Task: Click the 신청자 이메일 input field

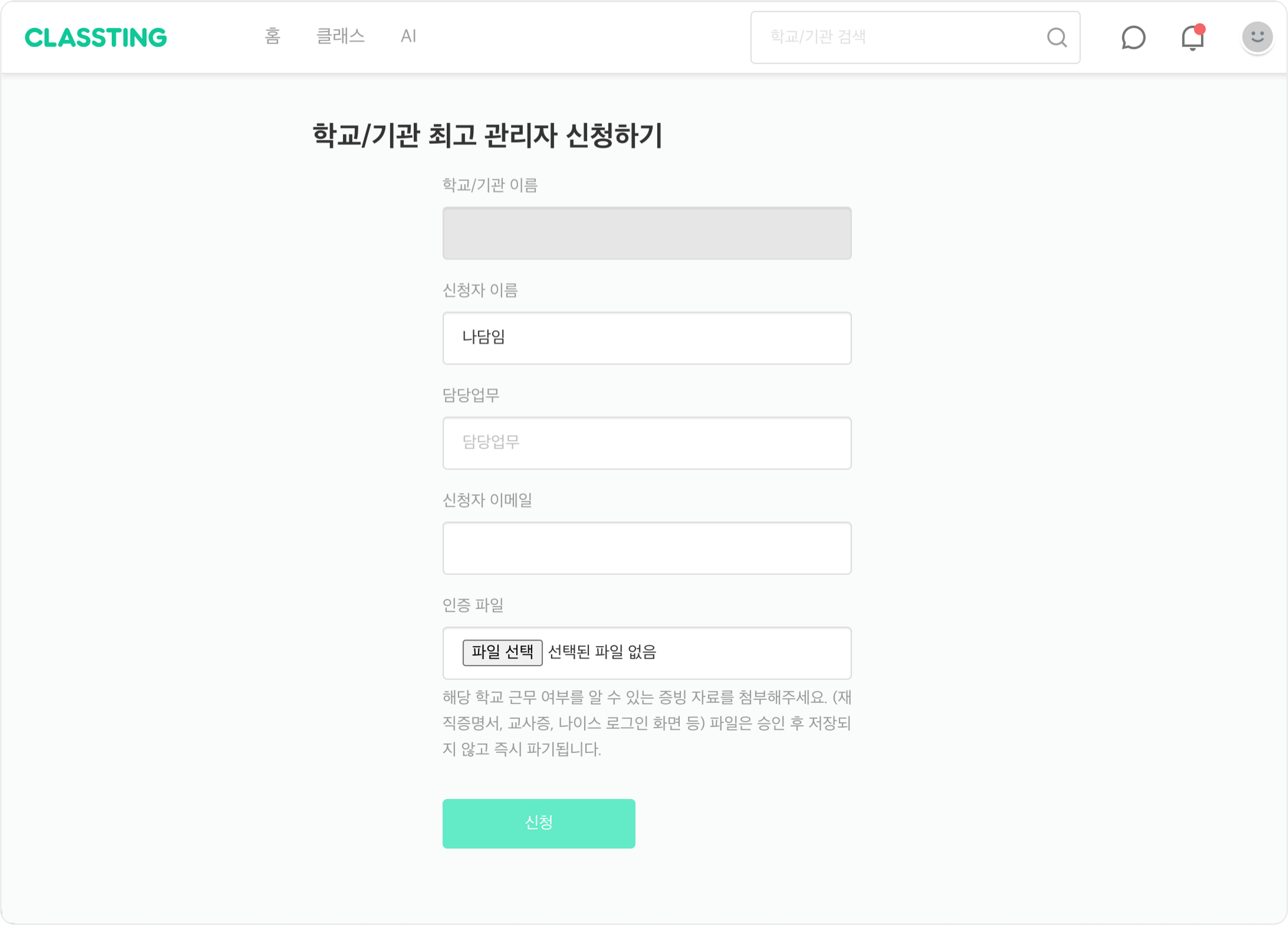Action: pos(647,548)
